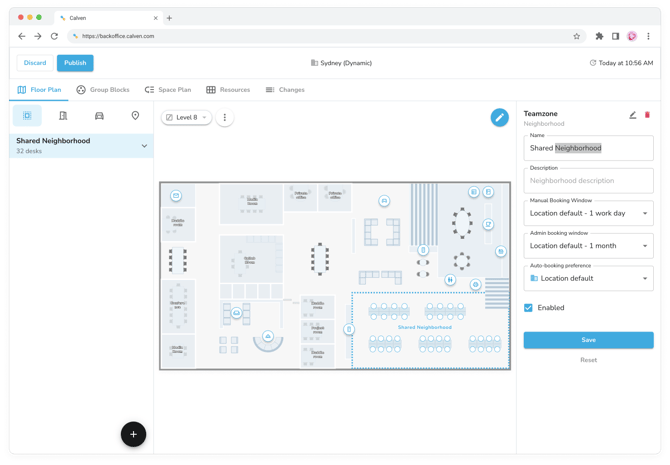
Task: Select the parking car icon in sidebar
Action: [99, 116]
